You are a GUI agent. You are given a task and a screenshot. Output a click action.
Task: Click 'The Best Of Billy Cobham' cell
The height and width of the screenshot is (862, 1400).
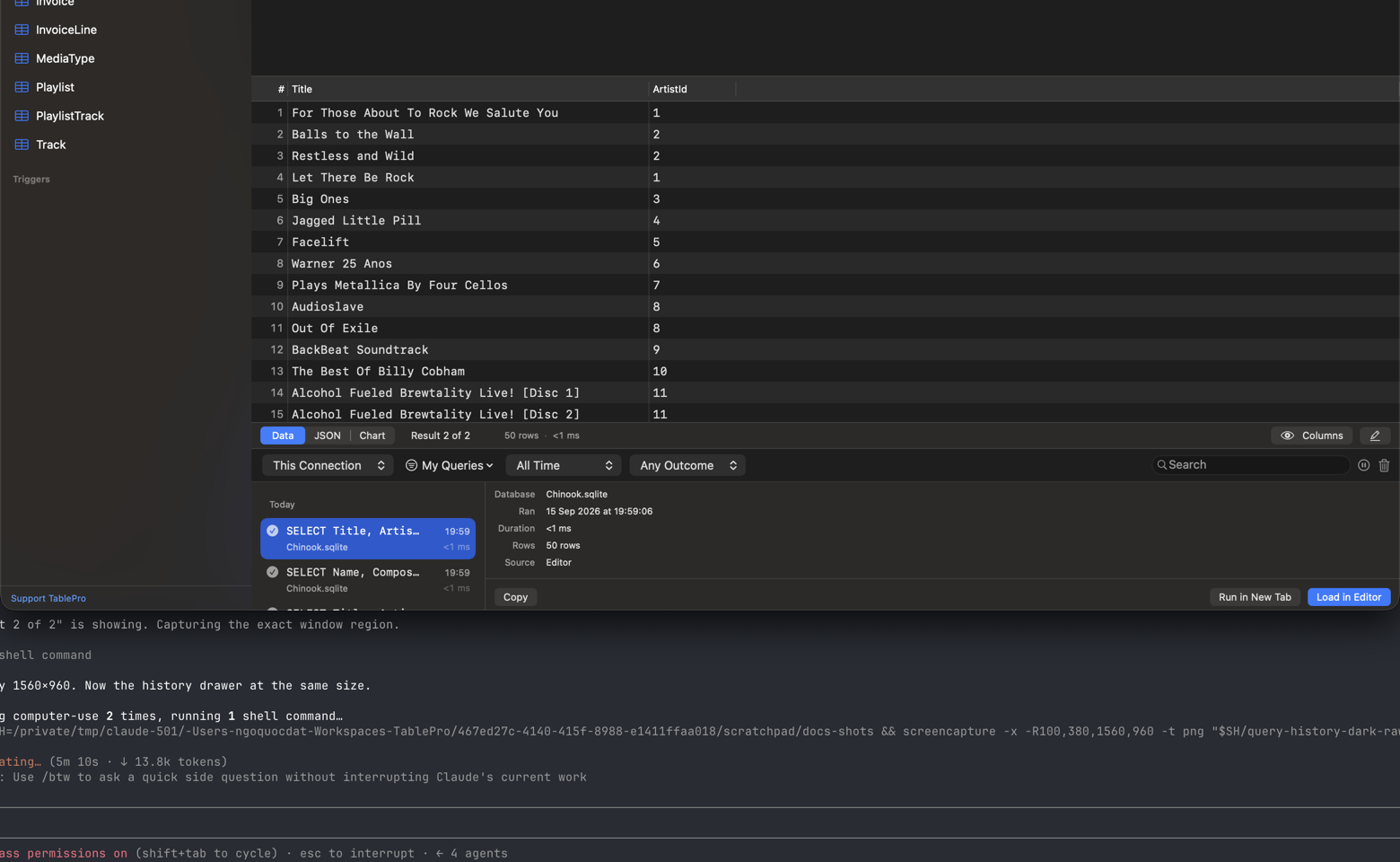coord(468,372)
